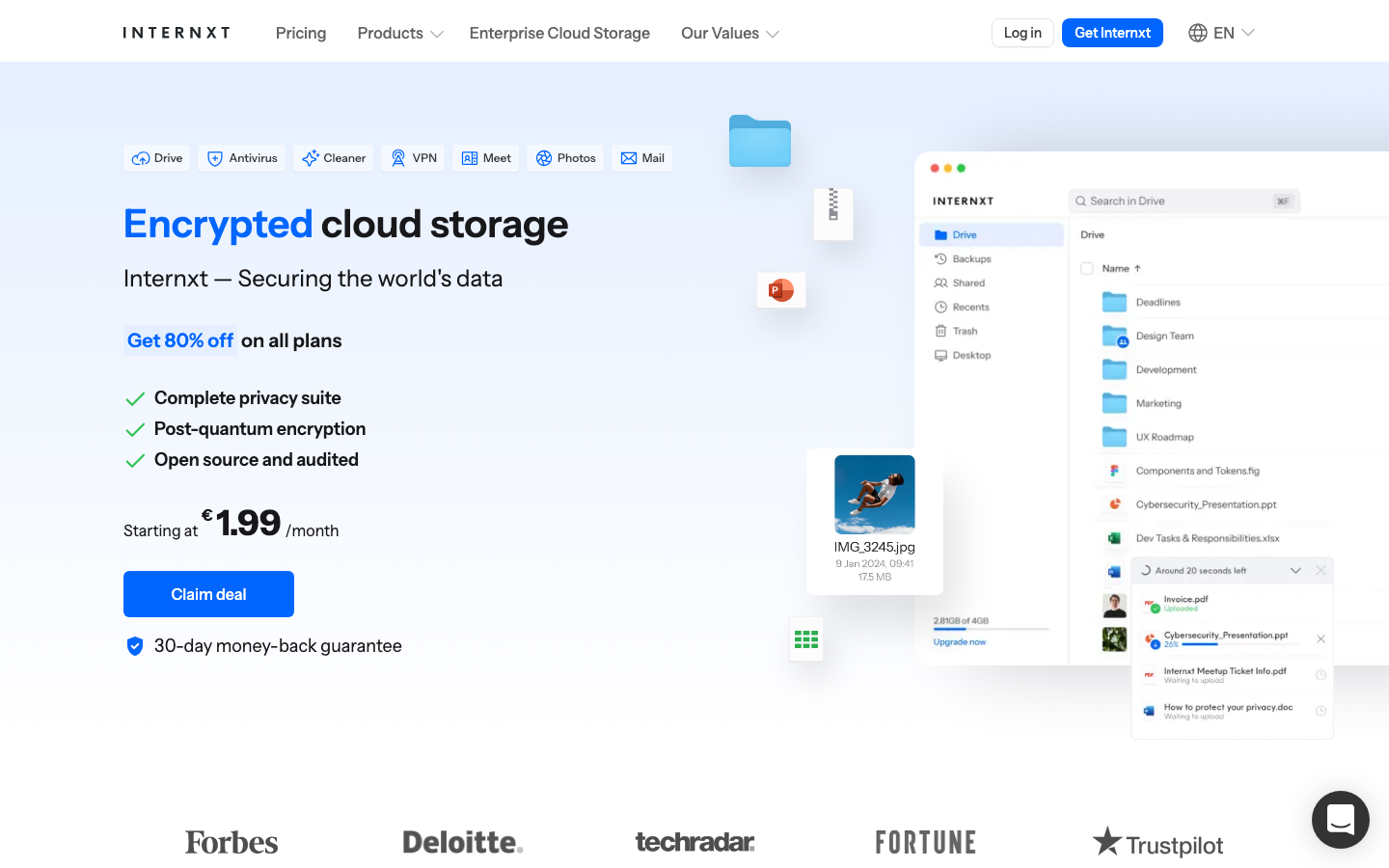
Task: Select Recents in the app sidebar
Action: click(x=962, y=307)
